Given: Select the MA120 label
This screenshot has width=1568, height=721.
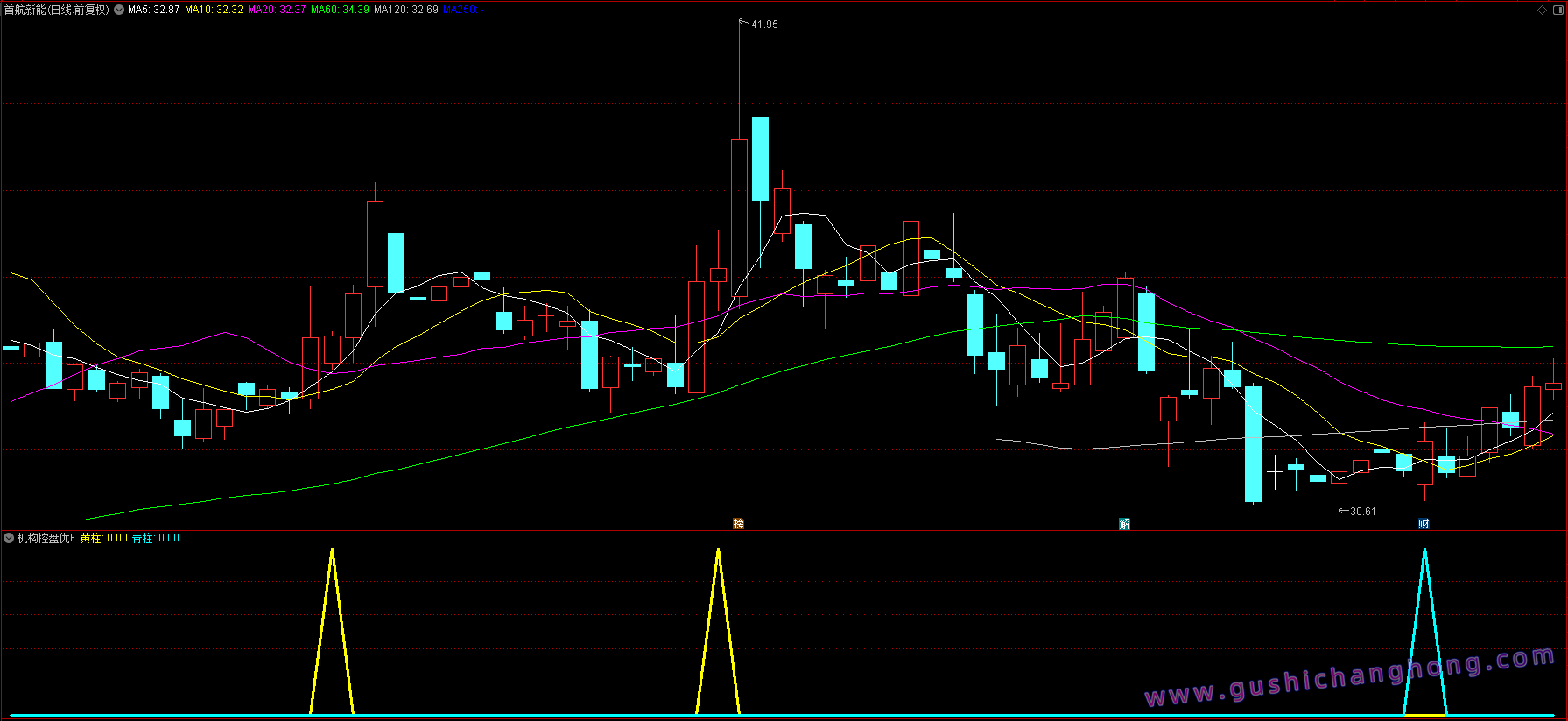Looking at the screenshot, I should (405, 10).
